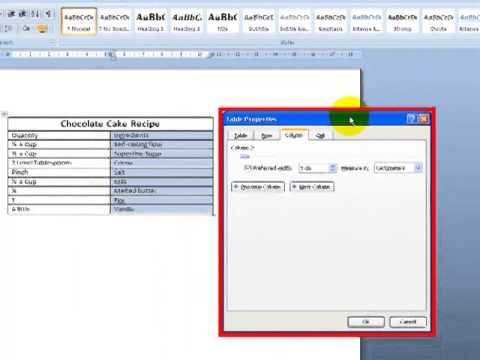Click the horizontal ruler
The width and height of the screenshot is (480, 360).
180,54
